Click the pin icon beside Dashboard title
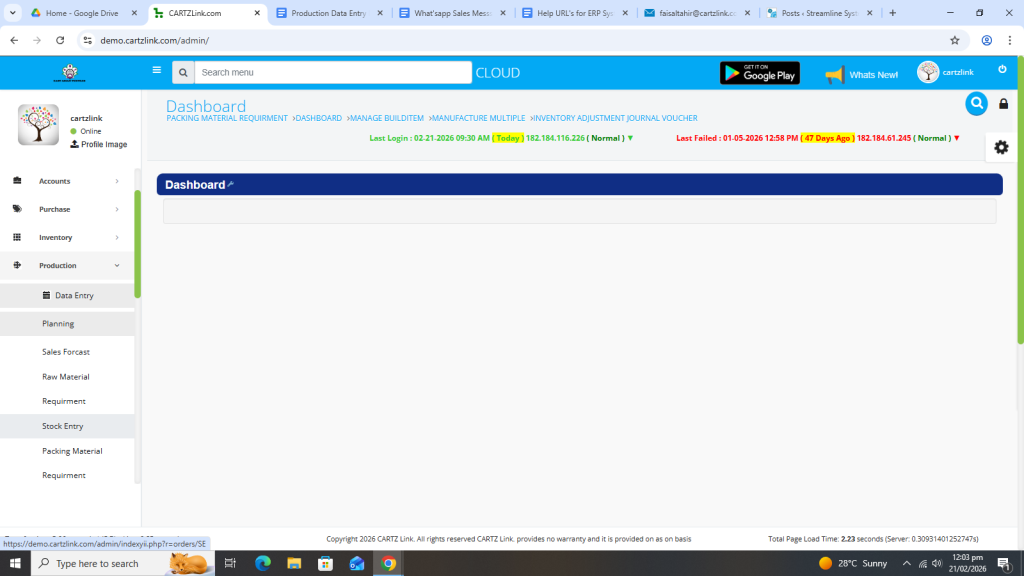The image size is (1024, 576). (231, 184)
